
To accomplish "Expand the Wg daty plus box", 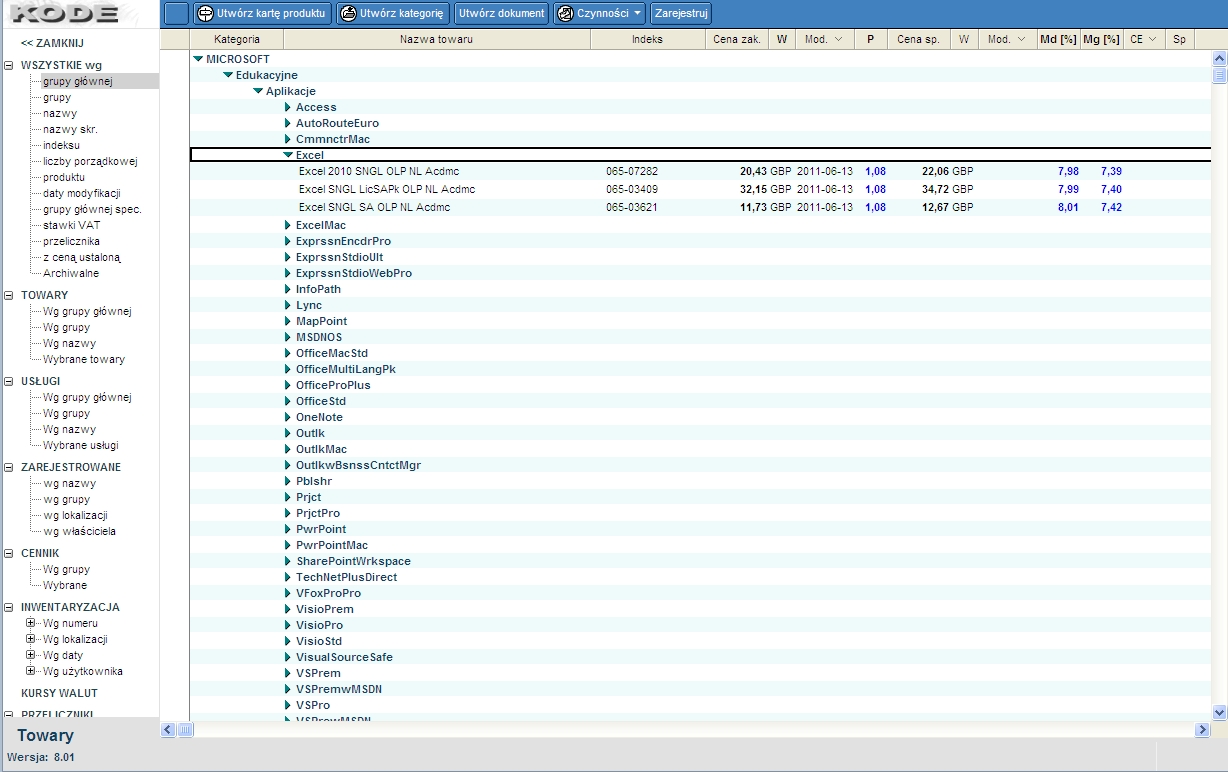I will coord(31,655).
